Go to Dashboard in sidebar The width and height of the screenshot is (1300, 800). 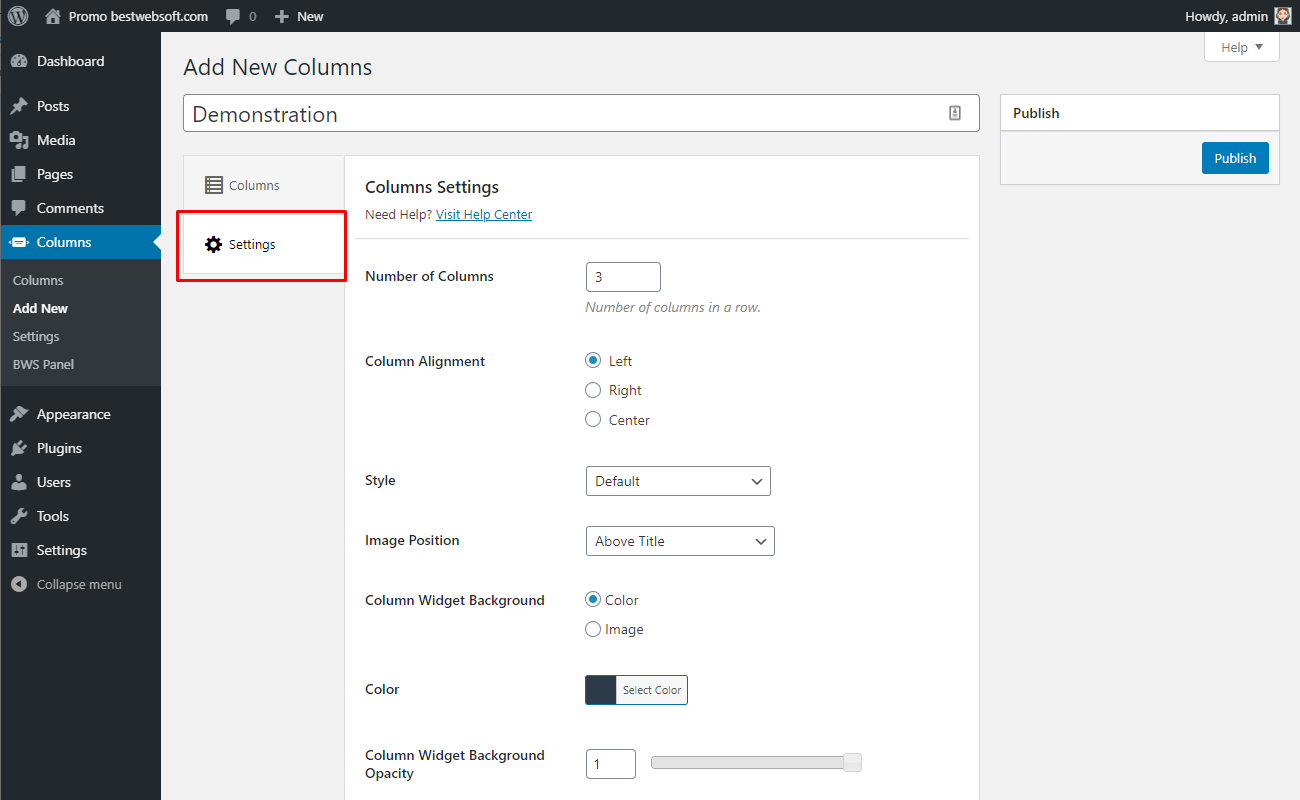pos(80,61)
